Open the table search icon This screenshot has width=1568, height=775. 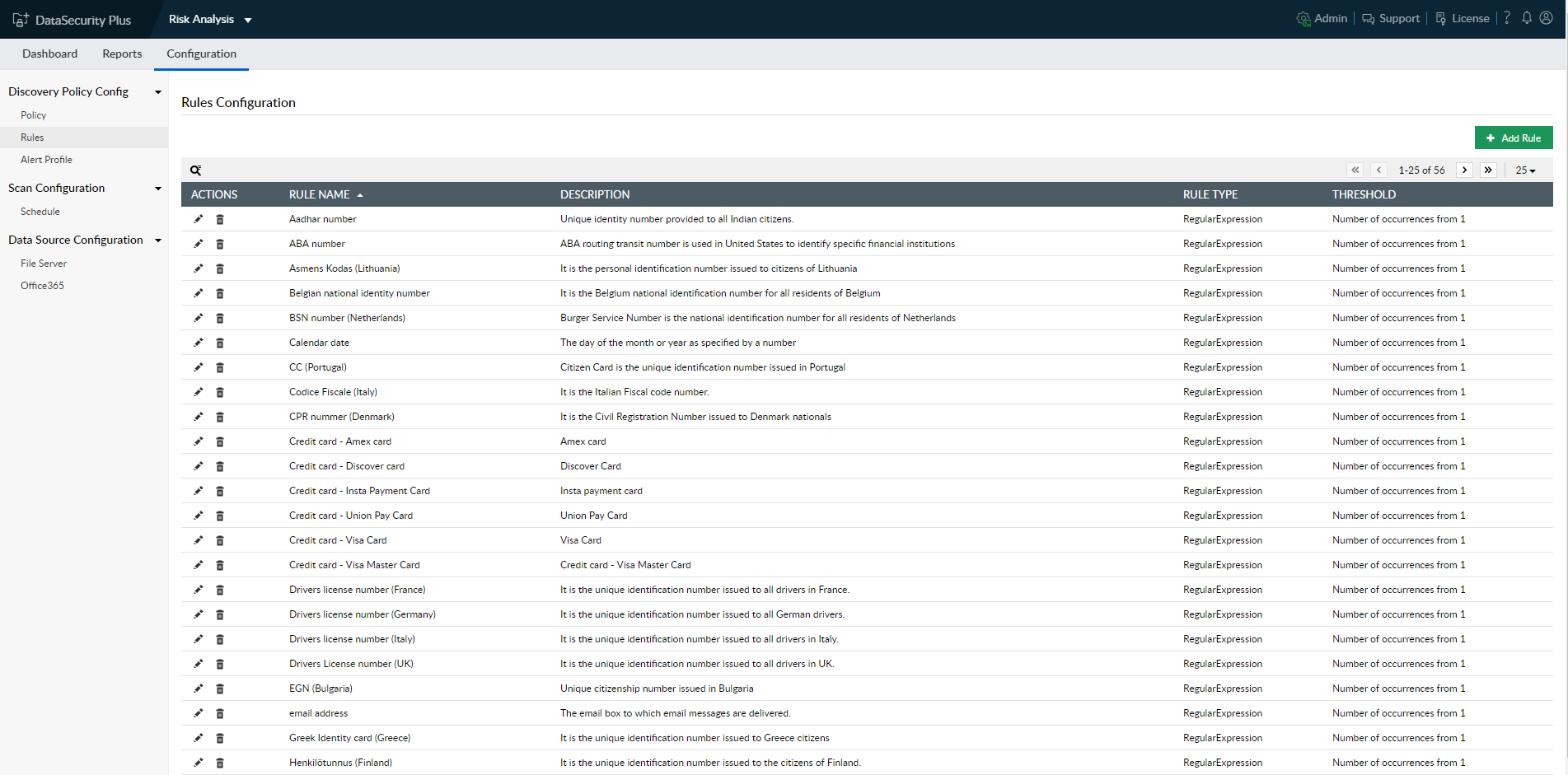click(195, 170)
